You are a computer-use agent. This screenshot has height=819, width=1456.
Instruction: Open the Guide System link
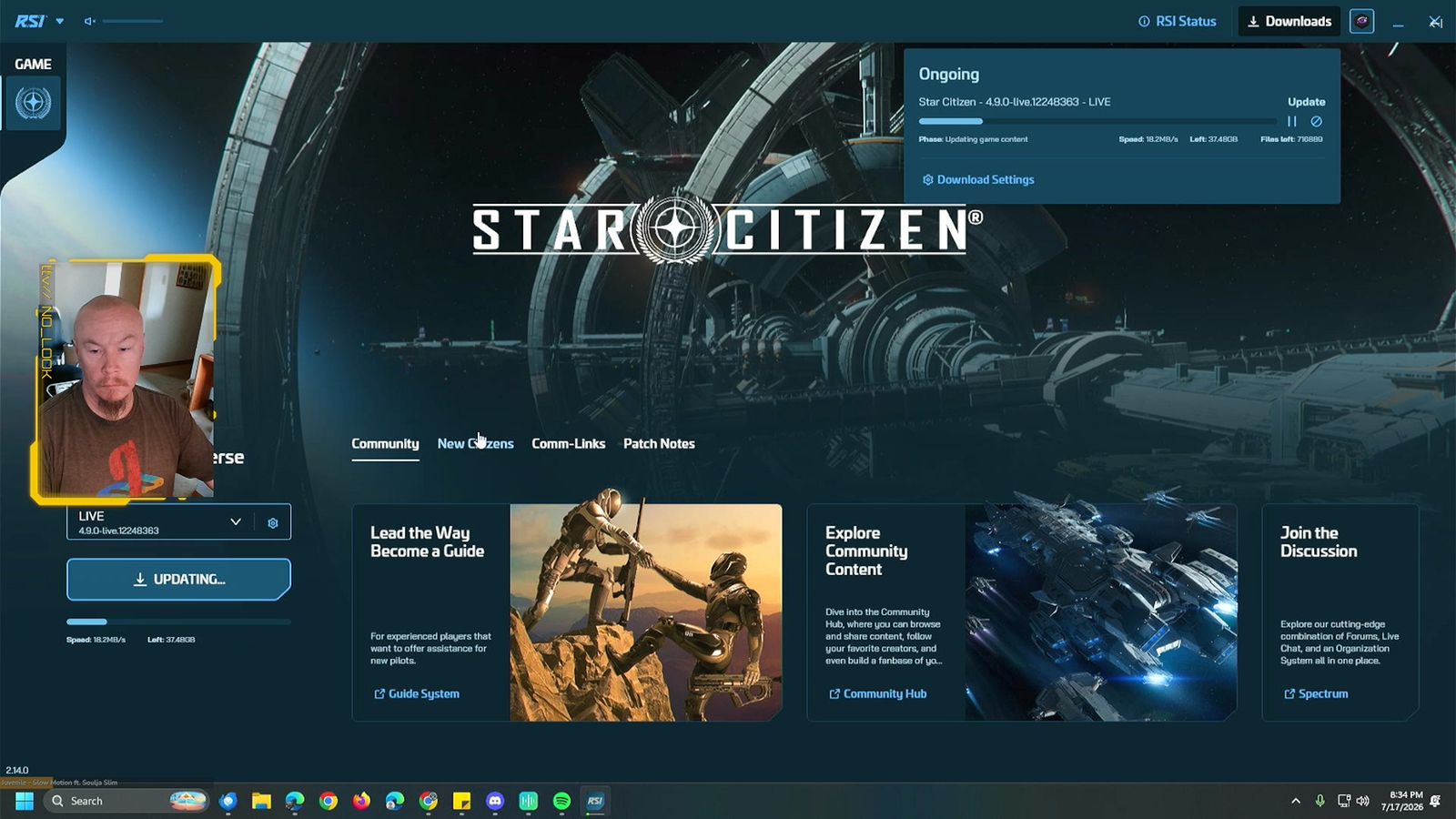pyautogui.click(x=417, y=693)
